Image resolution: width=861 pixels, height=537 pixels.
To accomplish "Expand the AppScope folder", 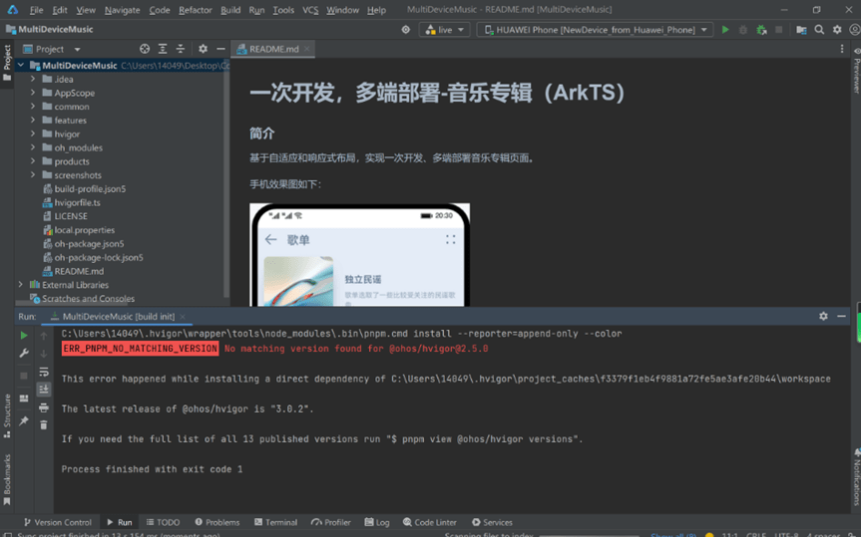I will [x=33, y=93].
